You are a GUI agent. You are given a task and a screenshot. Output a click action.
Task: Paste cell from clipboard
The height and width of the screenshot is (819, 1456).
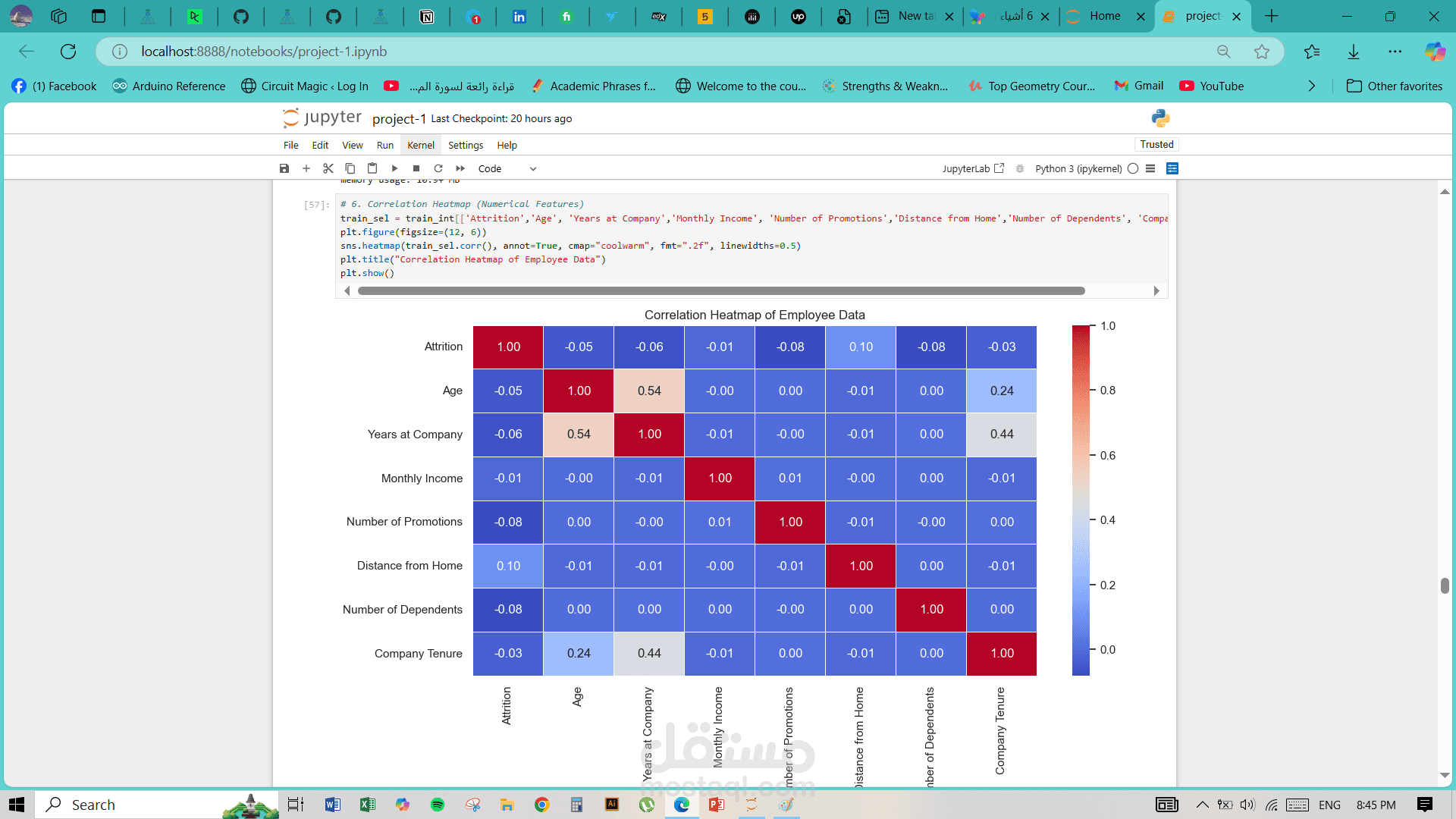[372, 168]
